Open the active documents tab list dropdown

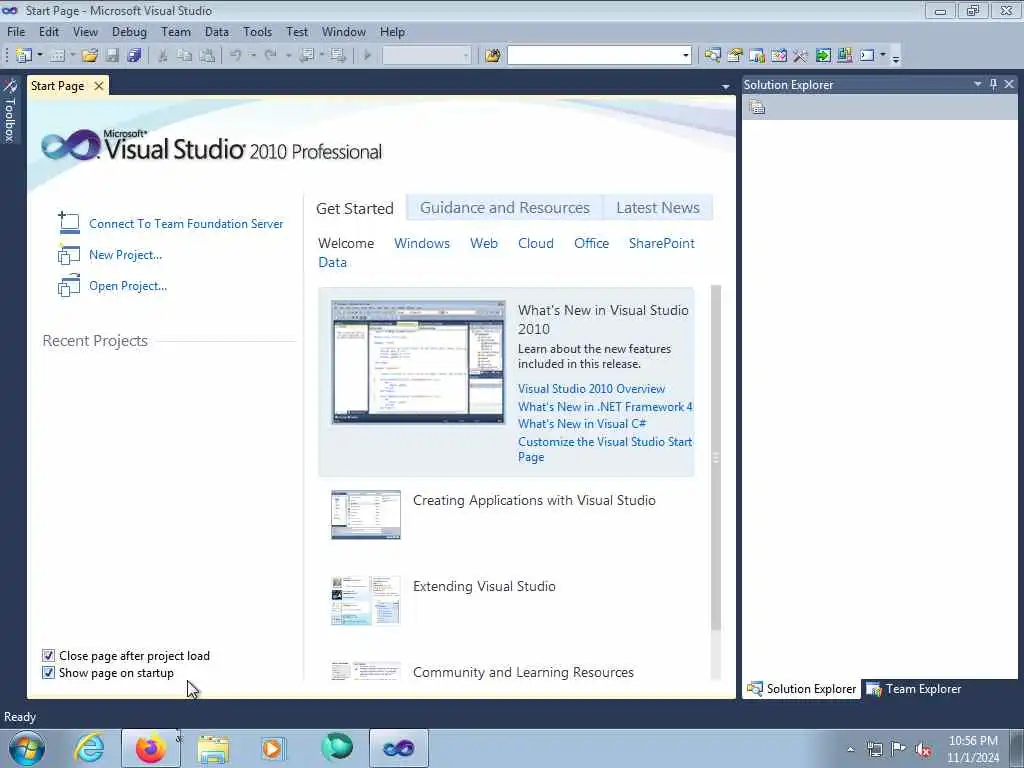point(726,86)
